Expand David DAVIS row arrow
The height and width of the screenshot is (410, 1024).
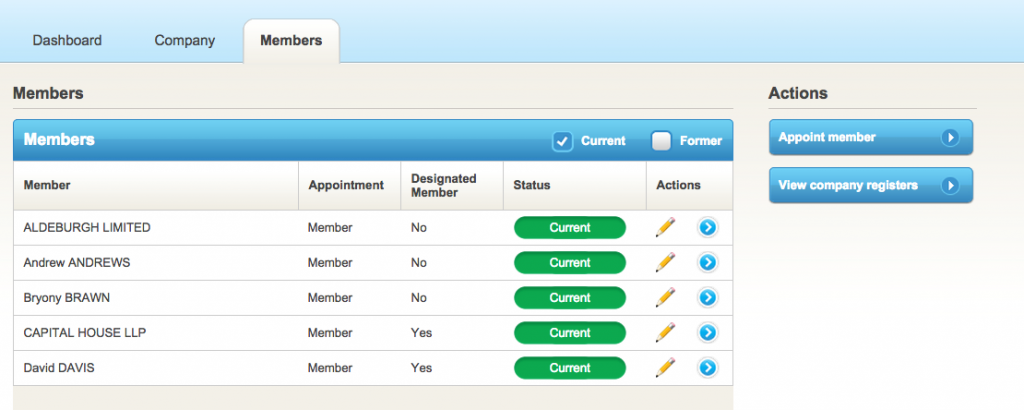tap(707, 368)
